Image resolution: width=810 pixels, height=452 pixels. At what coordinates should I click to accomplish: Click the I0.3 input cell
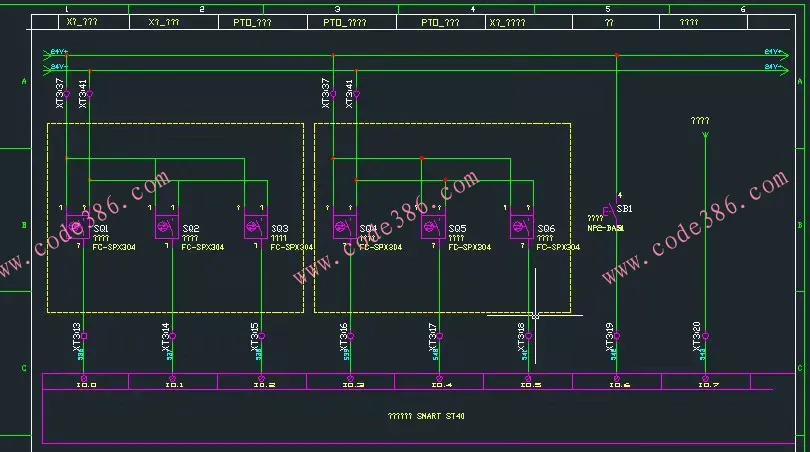352,384
